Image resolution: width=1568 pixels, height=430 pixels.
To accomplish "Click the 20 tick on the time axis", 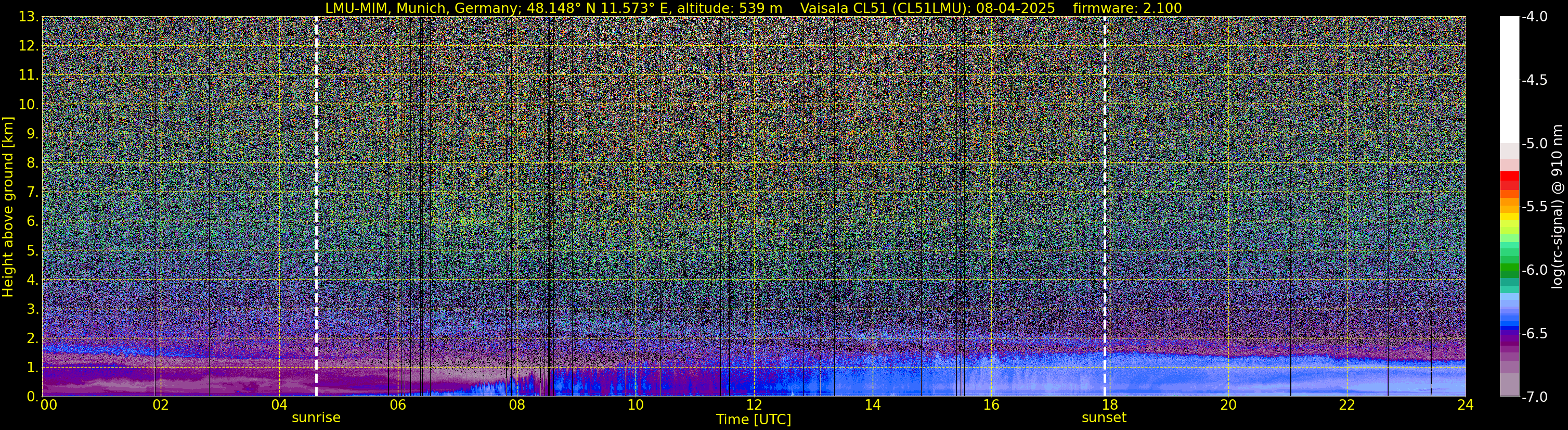I will (x=1228, y=405).
